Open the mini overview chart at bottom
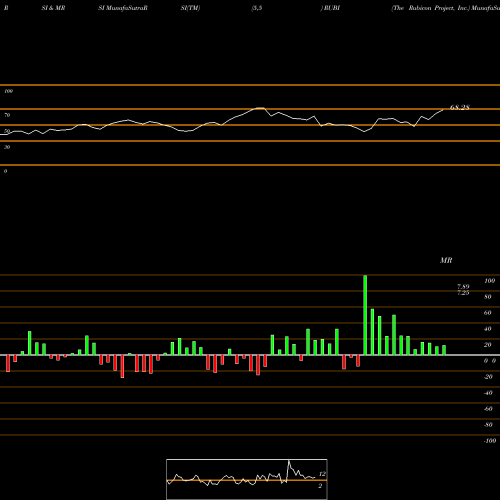The image size is (500, 500). click(x=247, y=479)
